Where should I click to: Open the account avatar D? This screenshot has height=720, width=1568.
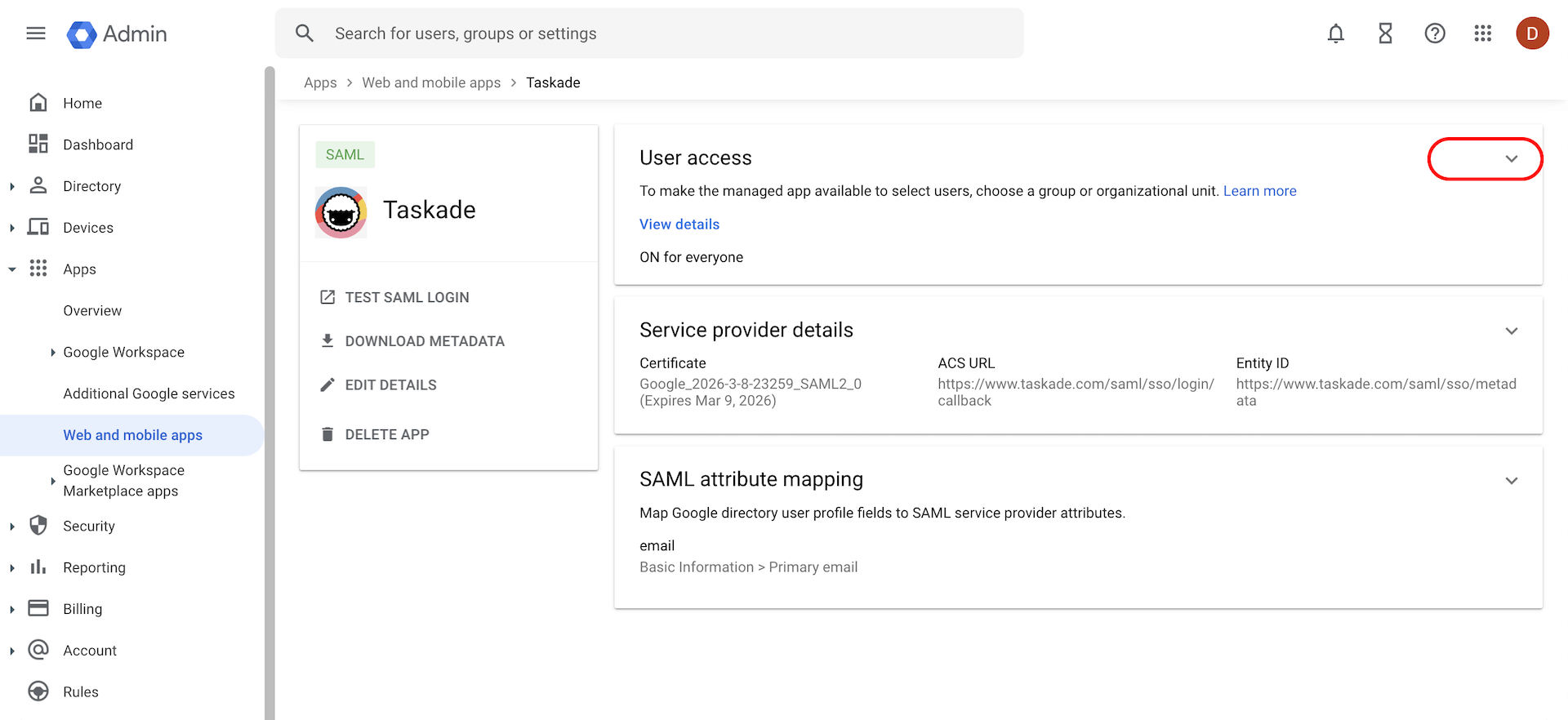pos(1533,33)
